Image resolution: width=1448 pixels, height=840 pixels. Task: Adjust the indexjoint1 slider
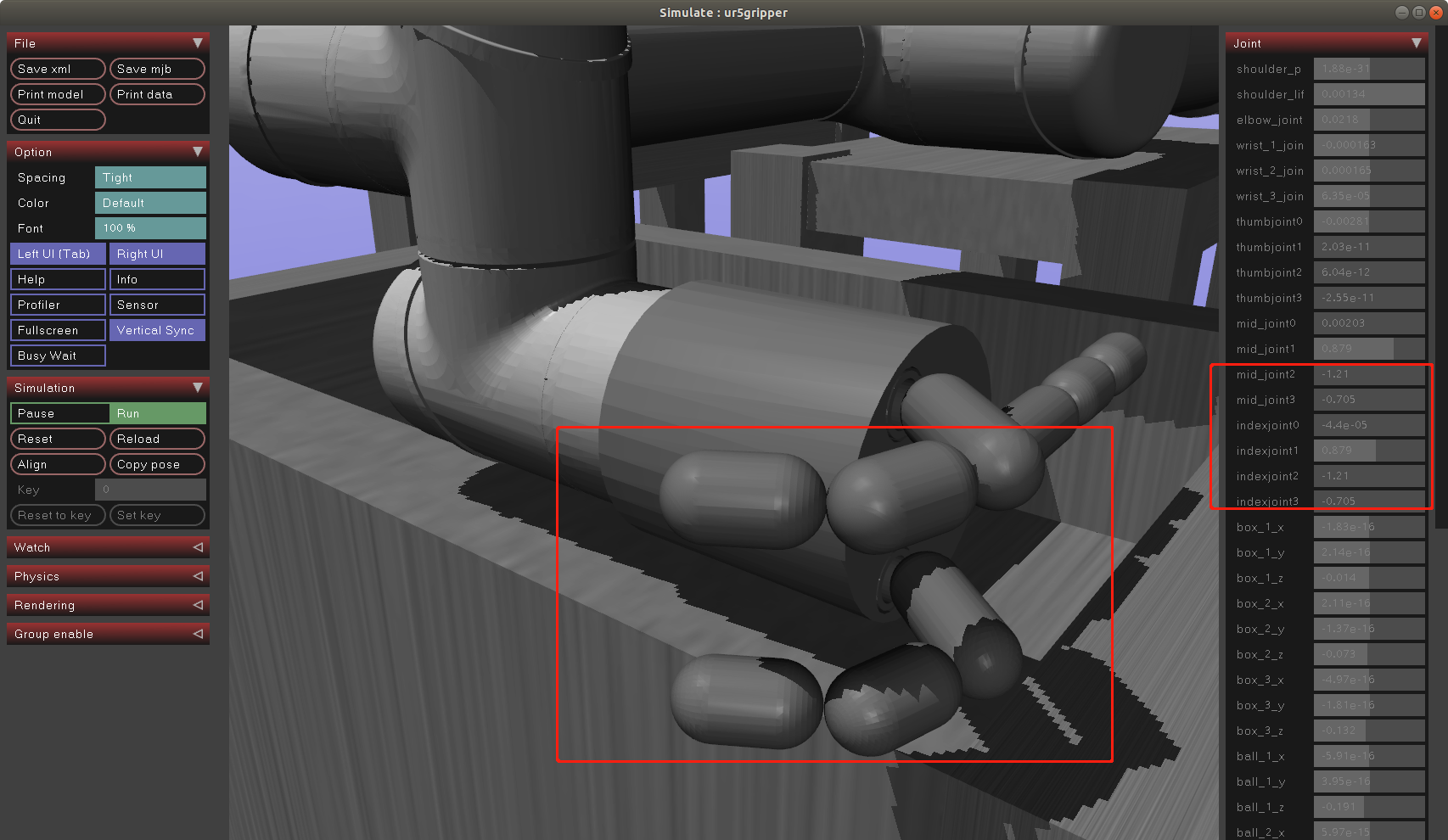coord(1369,451)
